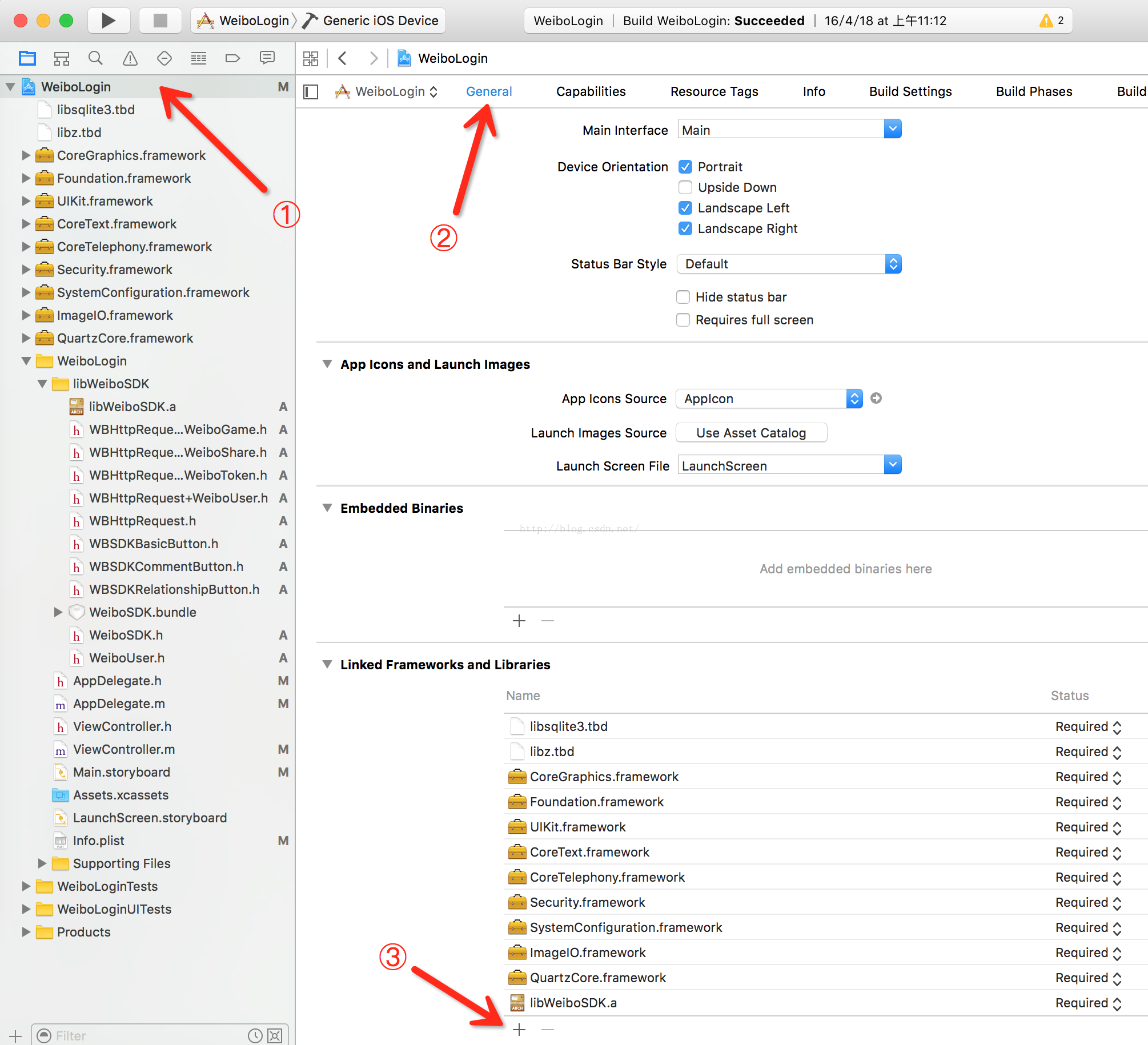Uncheck Landscape Left orientation

[685, 208]
